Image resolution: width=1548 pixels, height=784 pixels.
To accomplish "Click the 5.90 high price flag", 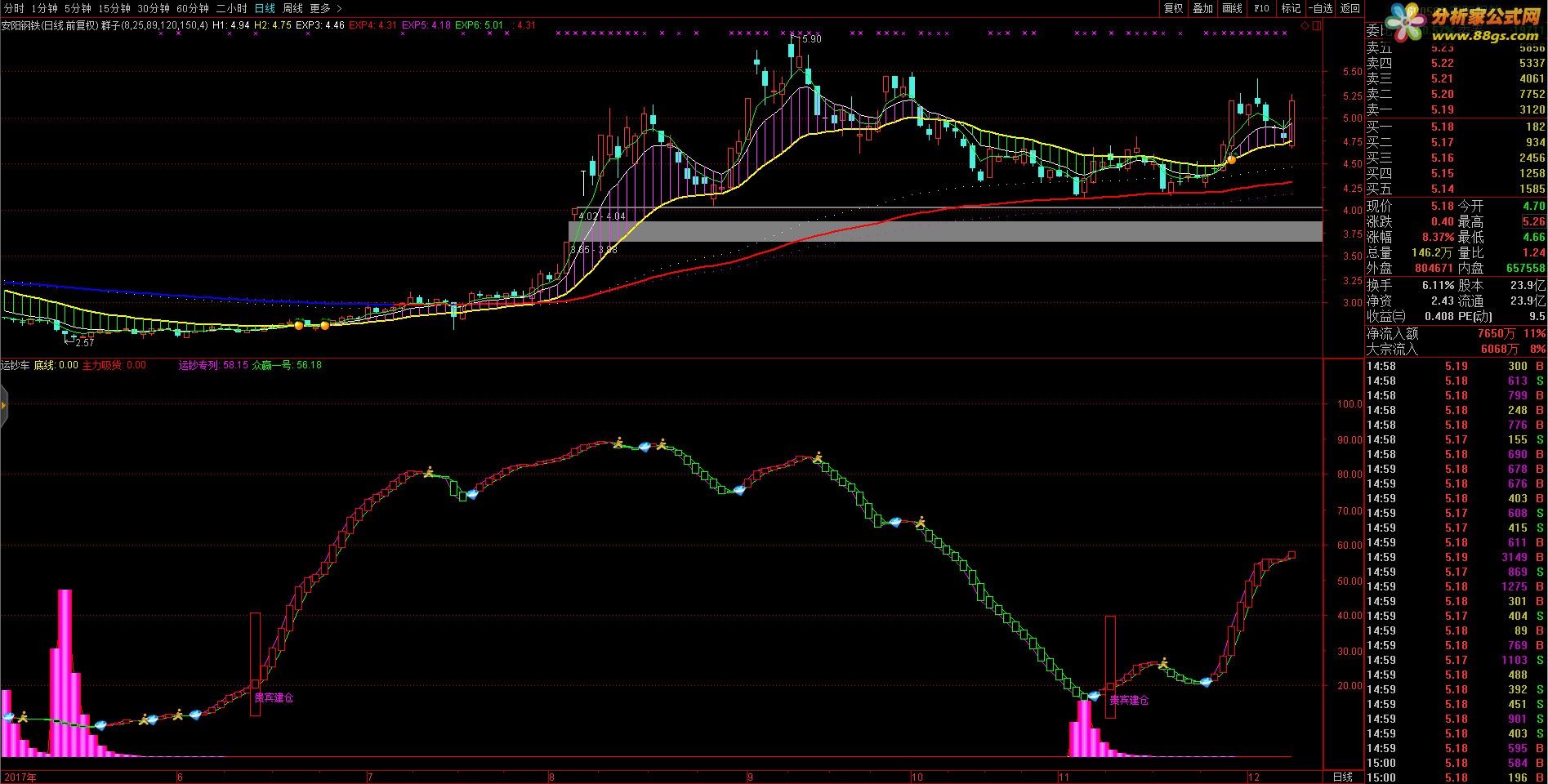I will [x=810, y=39].
